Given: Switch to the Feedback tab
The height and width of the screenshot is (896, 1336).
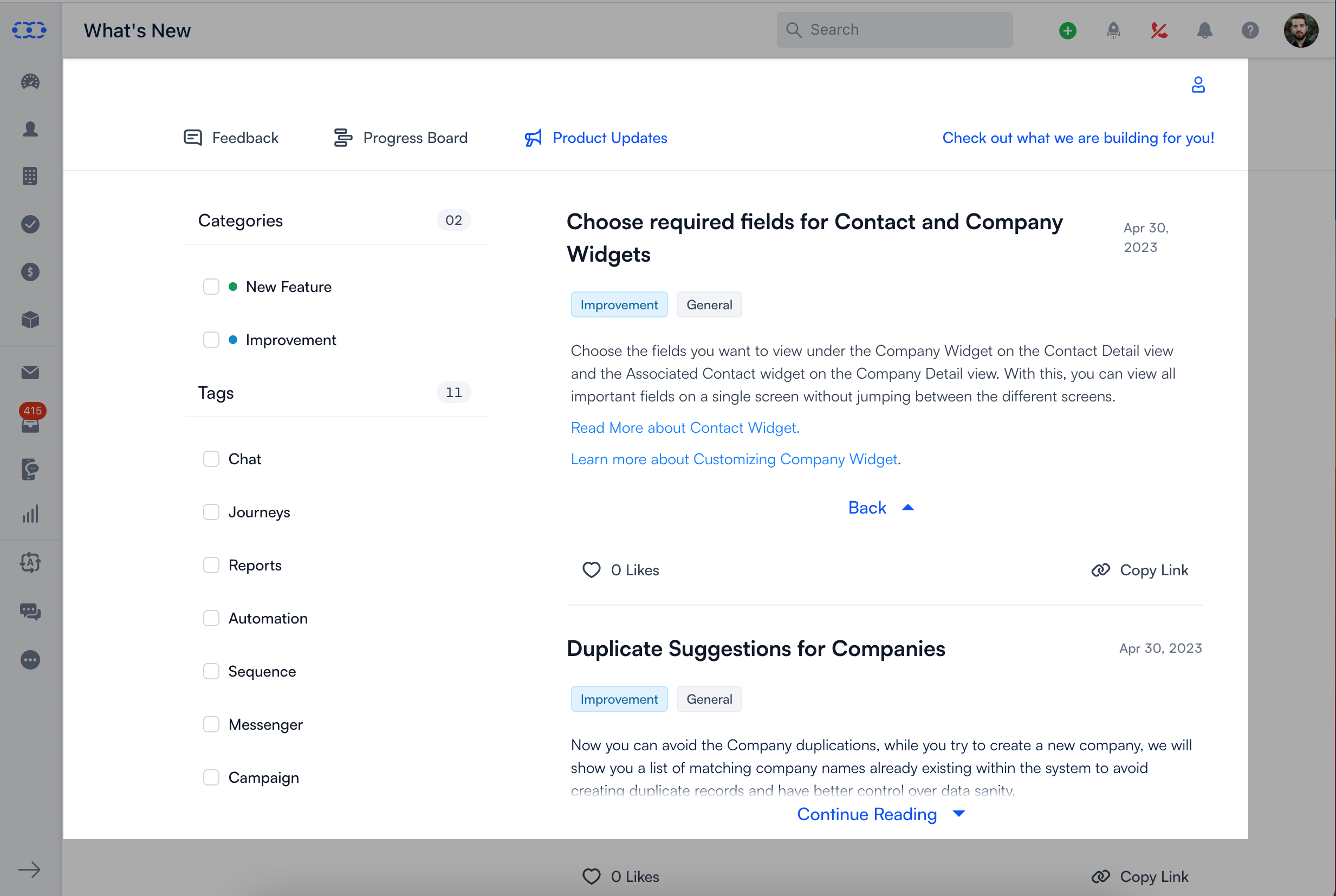Looking at the screenshot, I should pos(231,138).
